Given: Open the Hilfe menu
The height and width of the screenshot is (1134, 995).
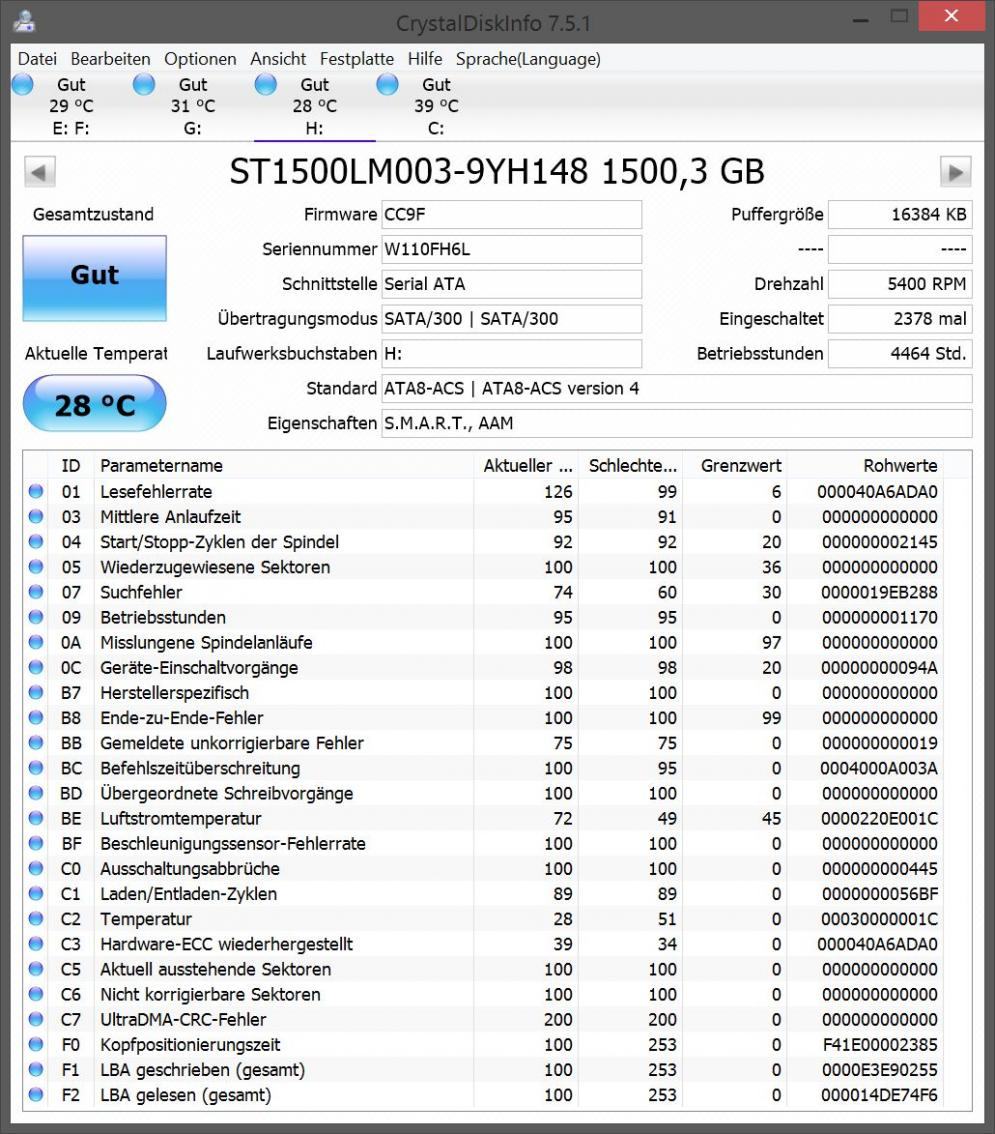Looking at the screenshot, I should coord(425,59).
